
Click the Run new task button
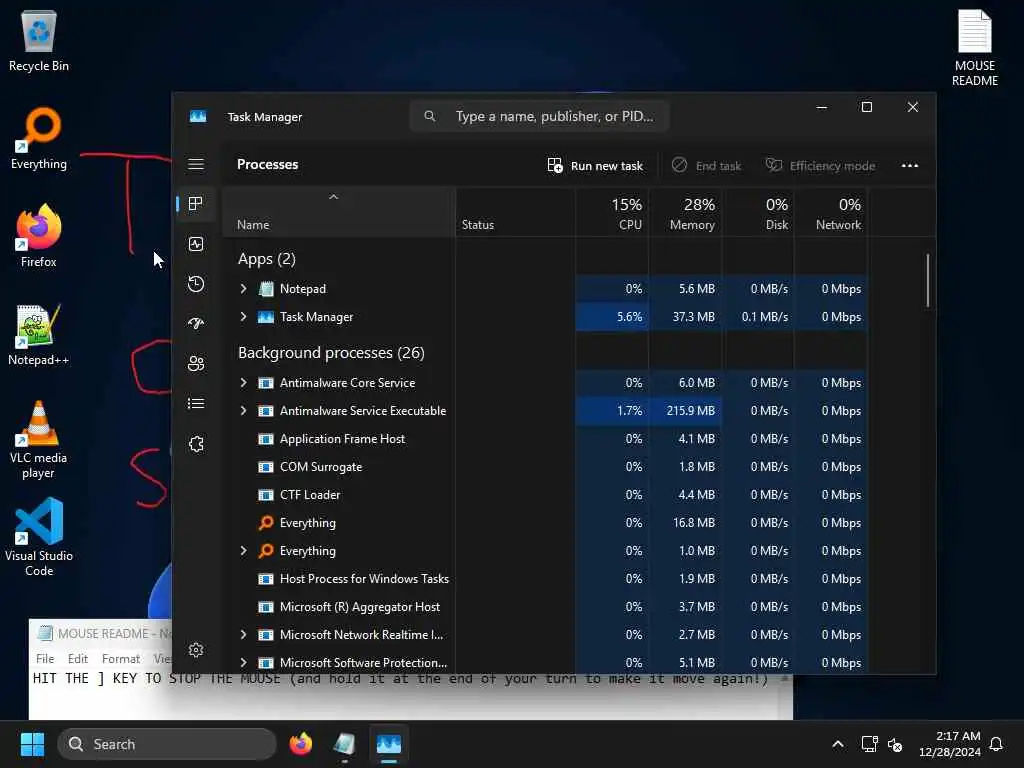point(595,166)
